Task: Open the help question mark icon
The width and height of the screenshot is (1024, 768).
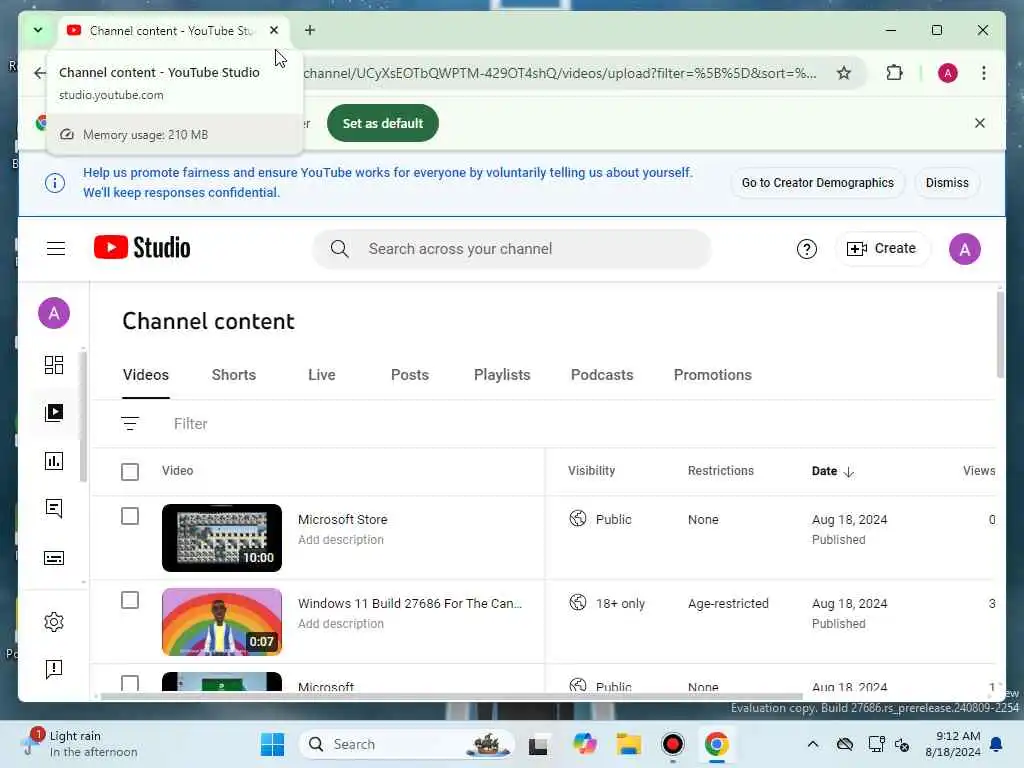Action: tap(807, 249)
